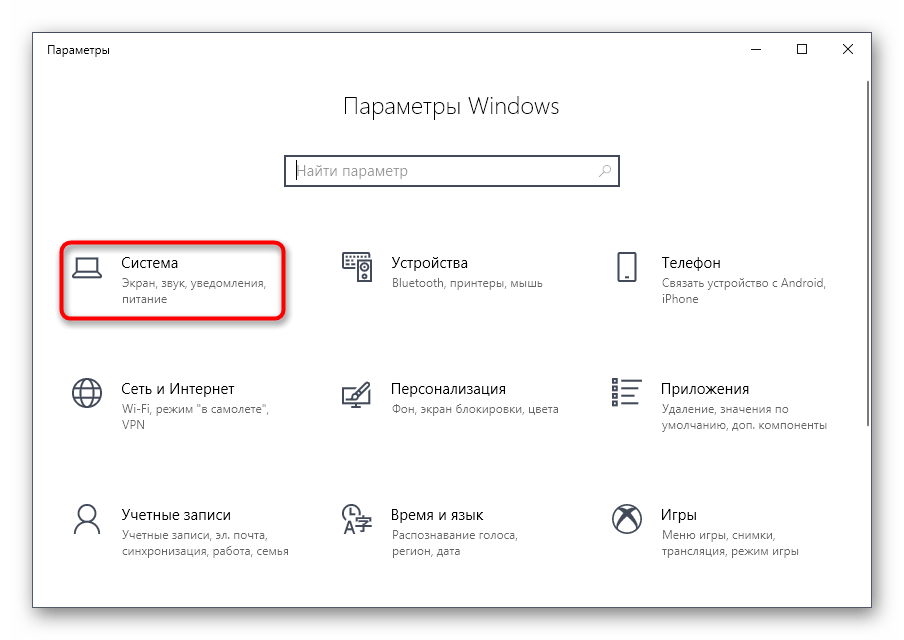Open the Персонализация paintbrush icon
Viewport: 904px width, 640px height.
pyautogui.click(x=356, y=394)
